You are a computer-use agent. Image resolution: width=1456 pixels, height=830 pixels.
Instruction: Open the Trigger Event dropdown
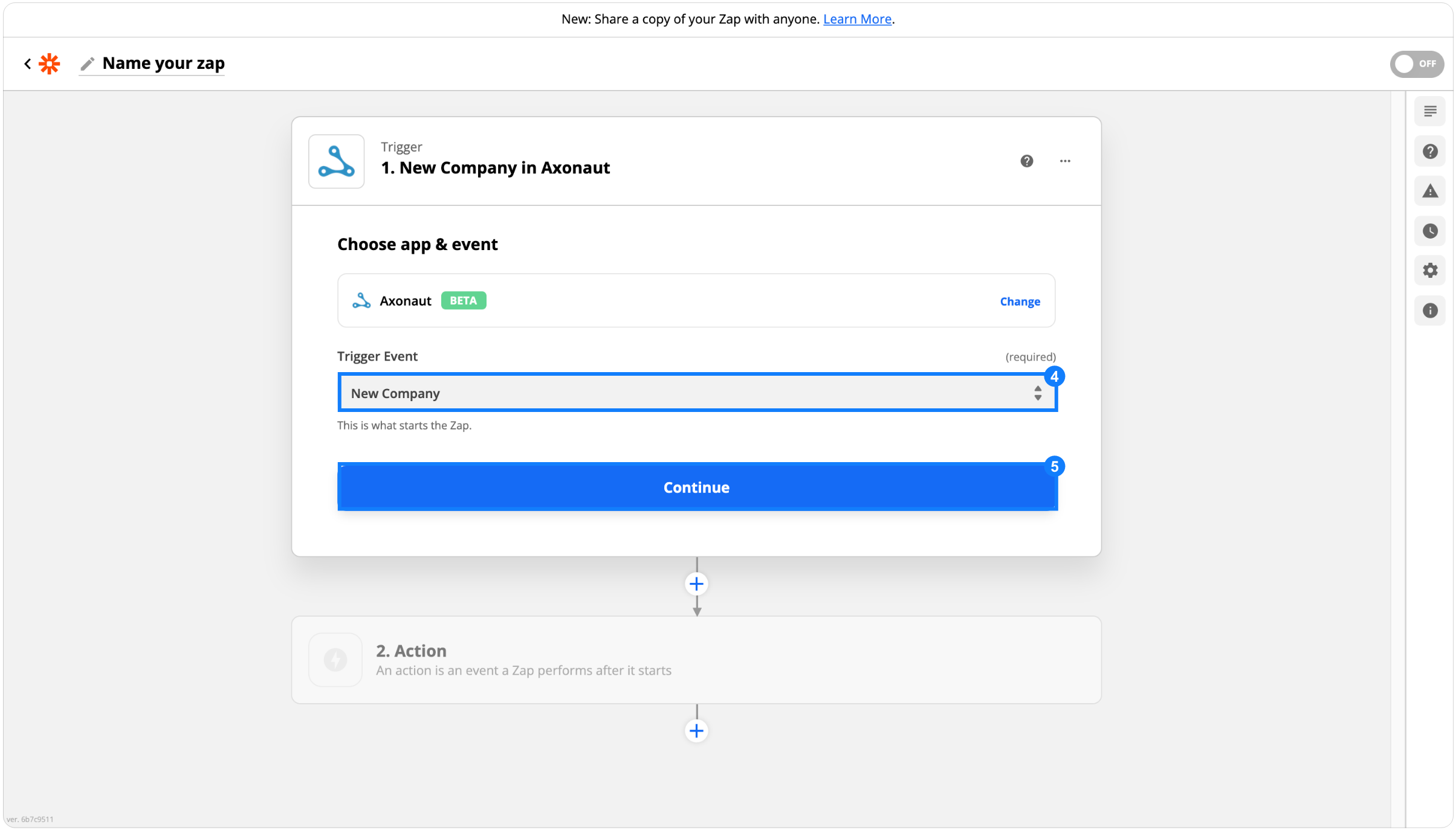point(697,393)
